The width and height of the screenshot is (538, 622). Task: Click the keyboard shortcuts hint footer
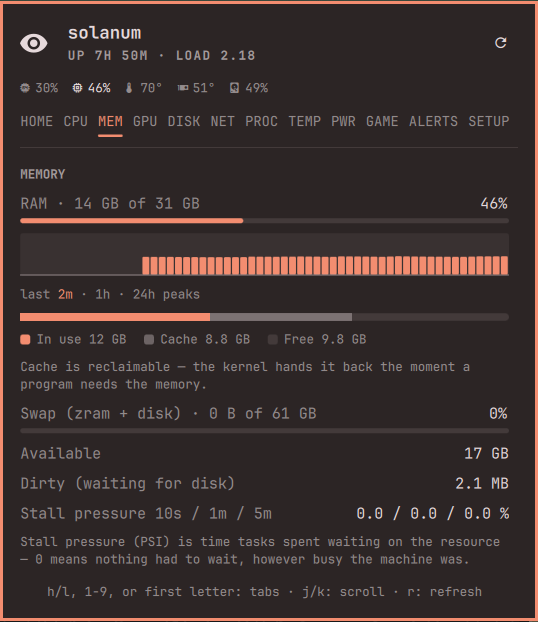[264, 592]
